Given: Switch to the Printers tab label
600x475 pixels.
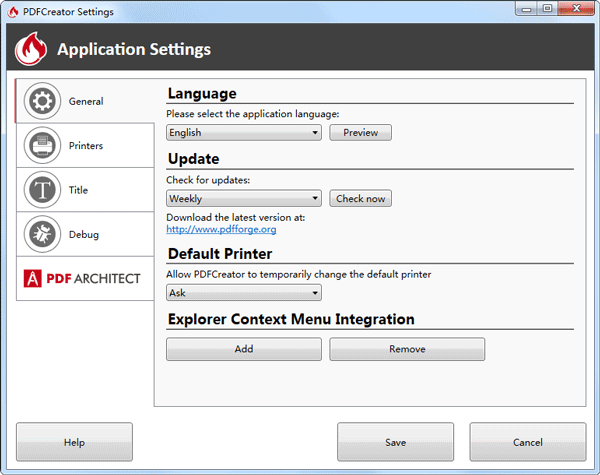Looking at the screenshot, I should point(86,146).
